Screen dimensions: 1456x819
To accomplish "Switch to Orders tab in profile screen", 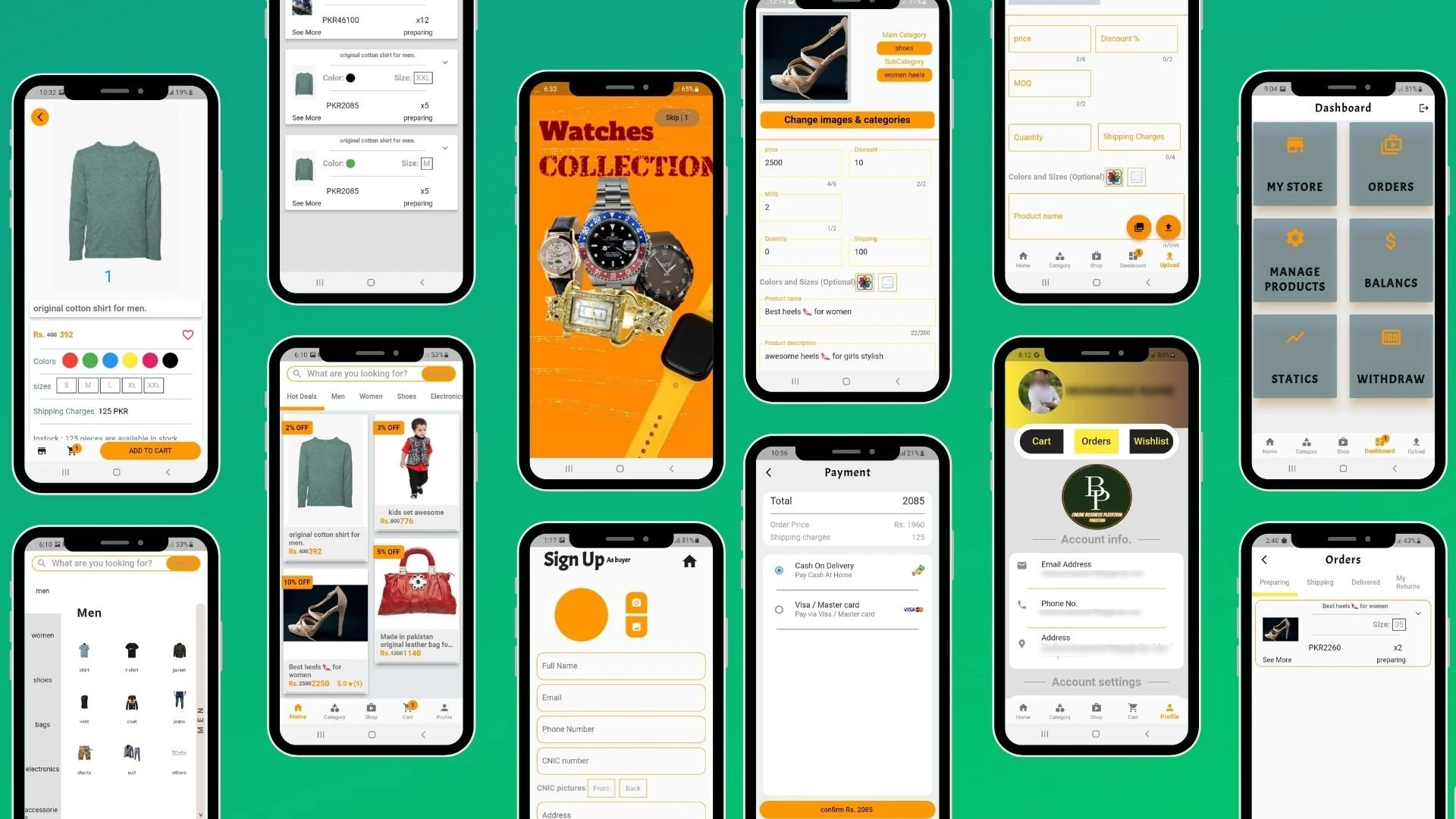I will (1097, 440).
